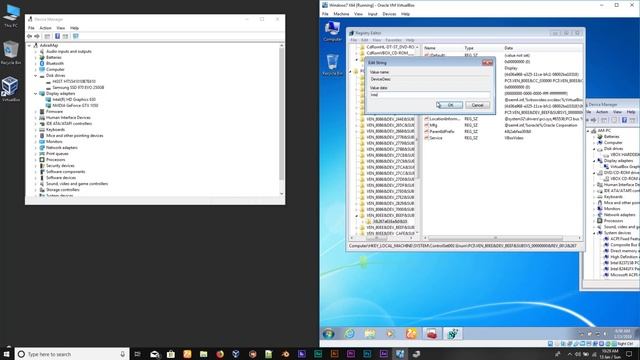
Task: Click Back arrow in host Device Manager toolbar
Action: pos(29,36)
